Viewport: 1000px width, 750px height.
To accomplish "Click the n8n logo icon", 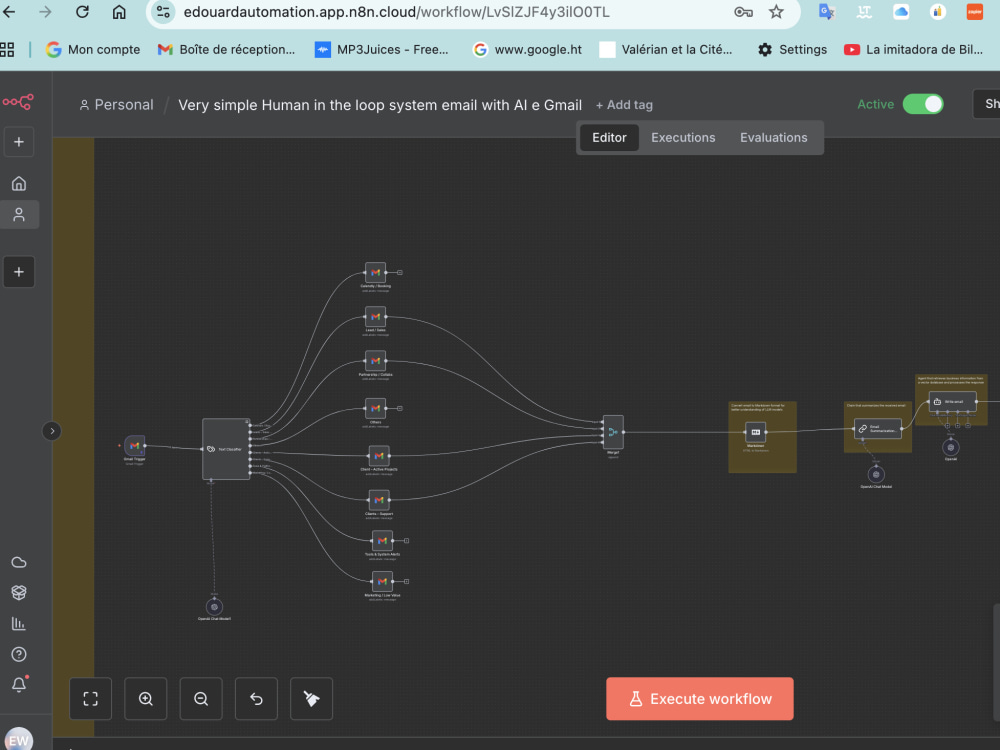I will point(18,102).
